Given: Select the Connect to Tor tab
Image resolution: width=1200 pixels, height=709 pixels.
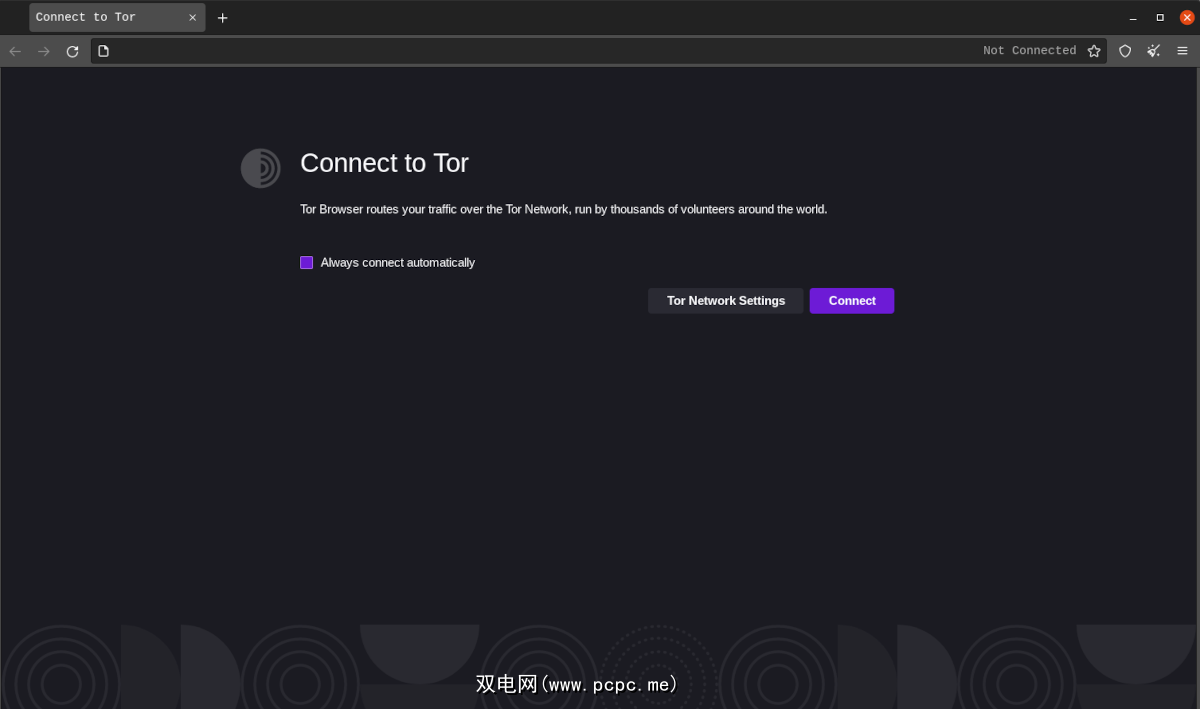Looking at the screenshot, I should [117, 17].
